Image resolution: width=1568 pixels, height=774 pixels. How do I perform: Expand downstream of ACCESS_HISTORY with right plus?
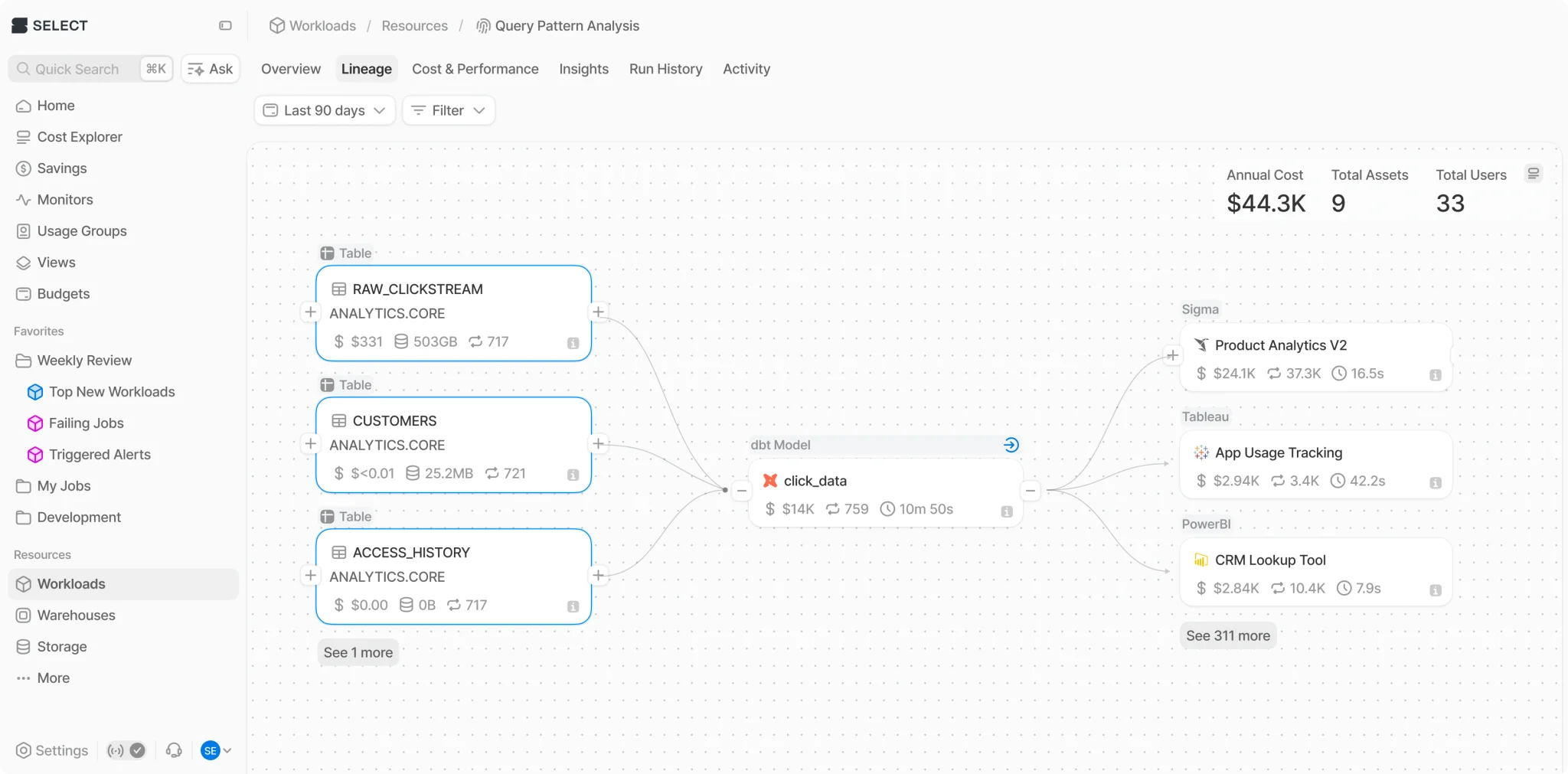tap(599, 575)
